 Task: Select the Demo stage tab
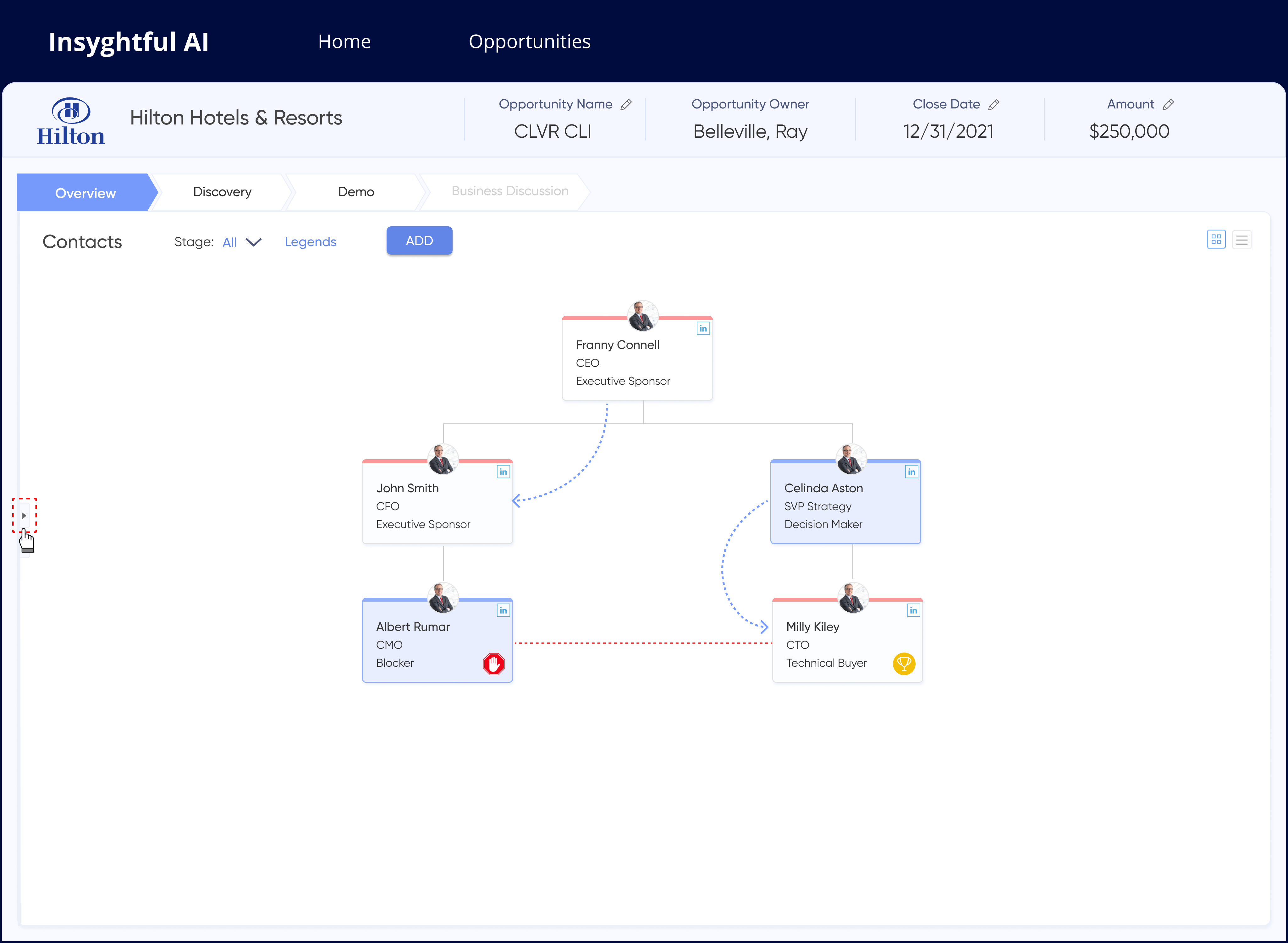click(355, 192)
